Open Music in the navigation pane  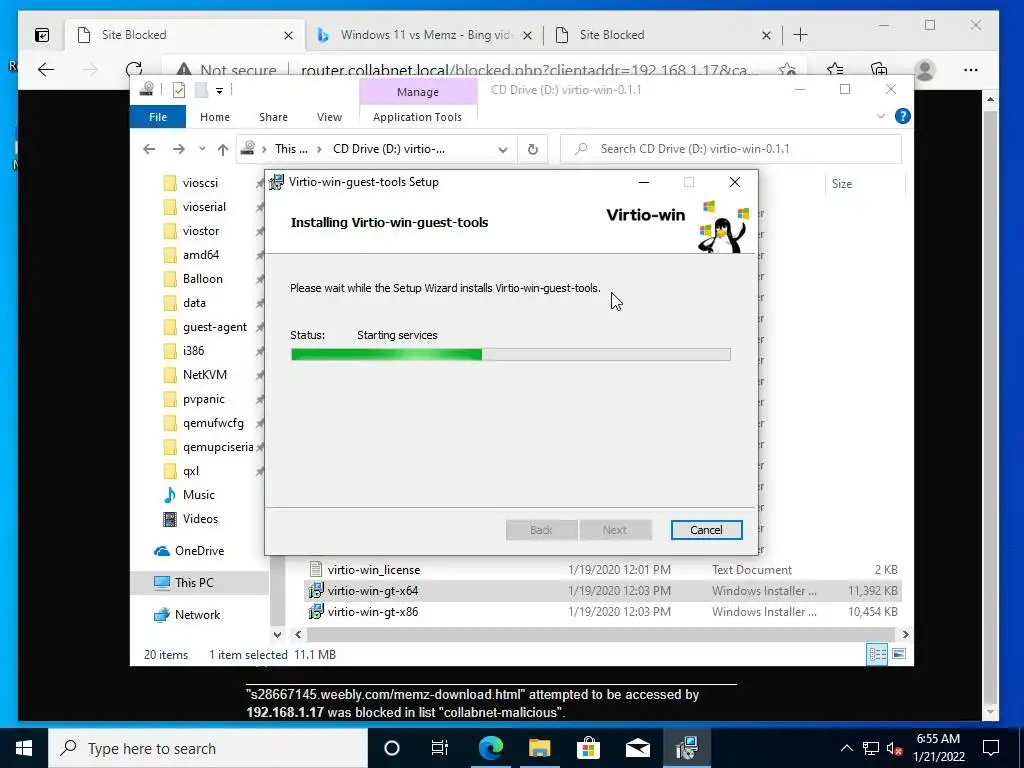[x=199, y=495]
